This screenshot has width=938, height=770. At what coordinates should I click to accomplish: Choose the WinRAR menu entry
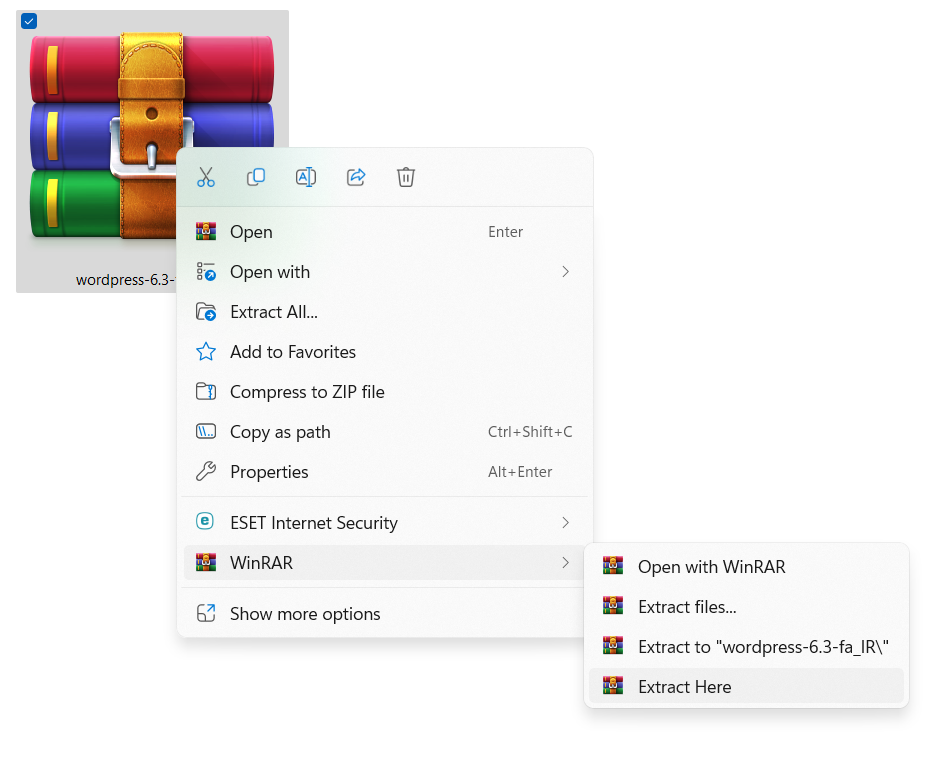(x=385, y=563)
